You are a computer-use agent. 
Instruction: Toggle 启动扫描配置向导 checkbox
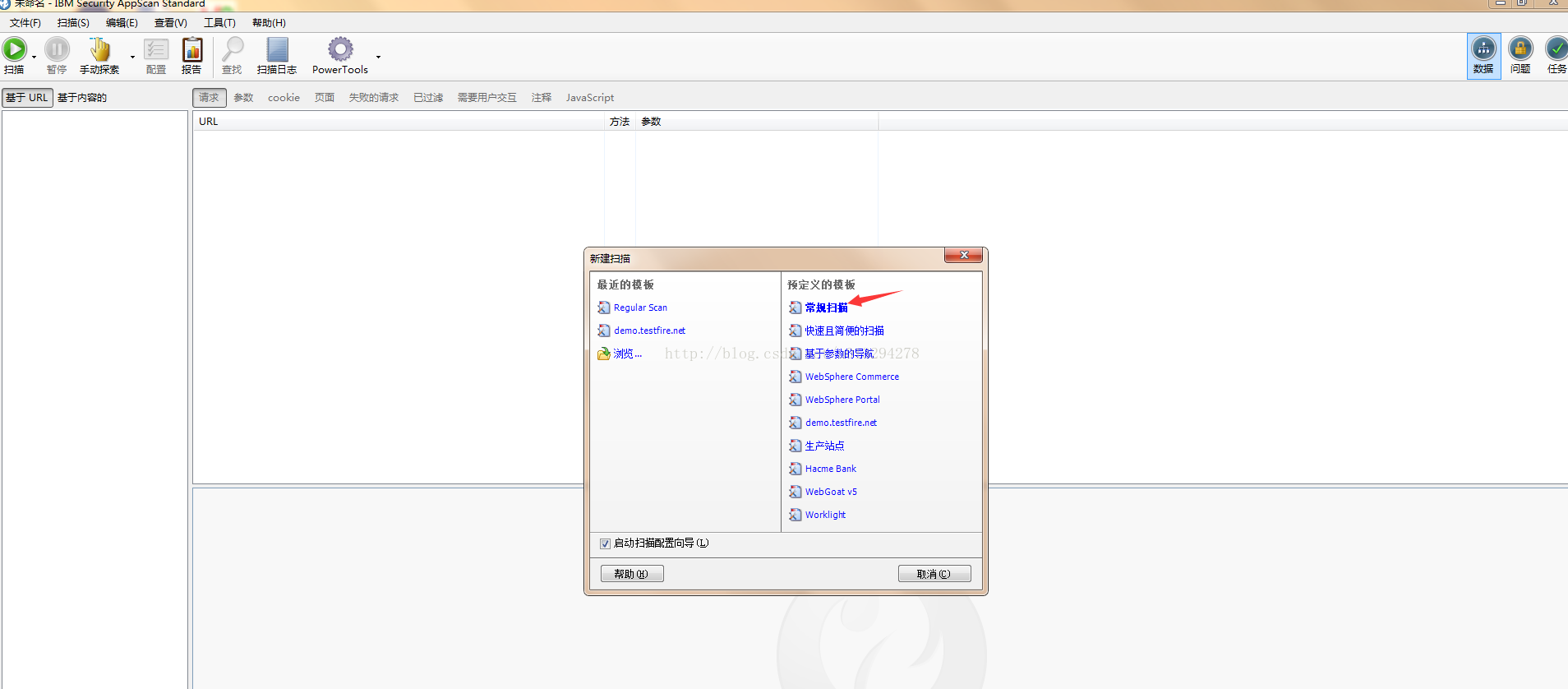(605, 543)
